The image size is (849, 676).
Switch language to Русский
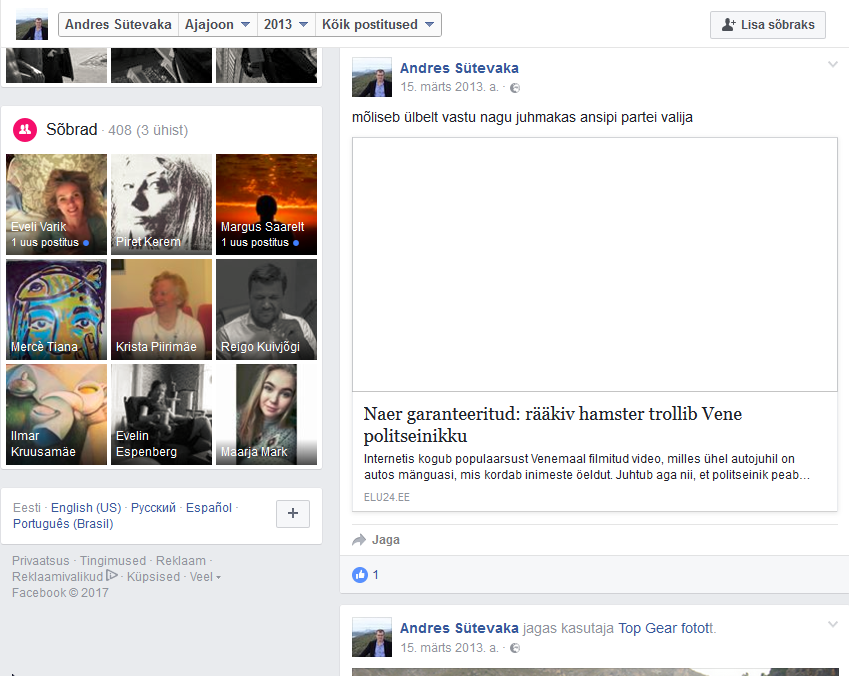[x=153, y=508]
